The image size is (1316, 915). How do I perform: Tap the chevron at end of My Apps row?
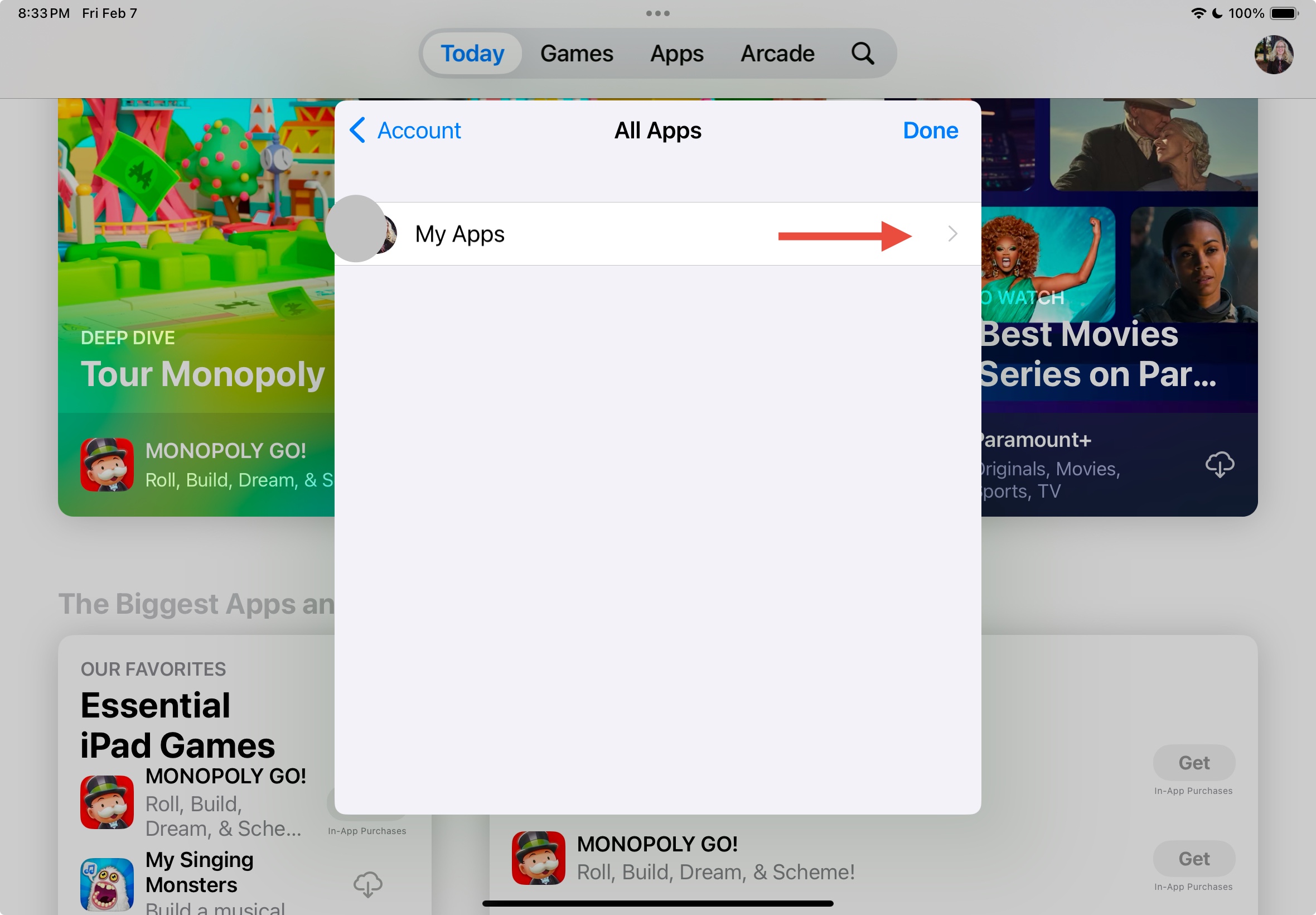coord(951,233)
